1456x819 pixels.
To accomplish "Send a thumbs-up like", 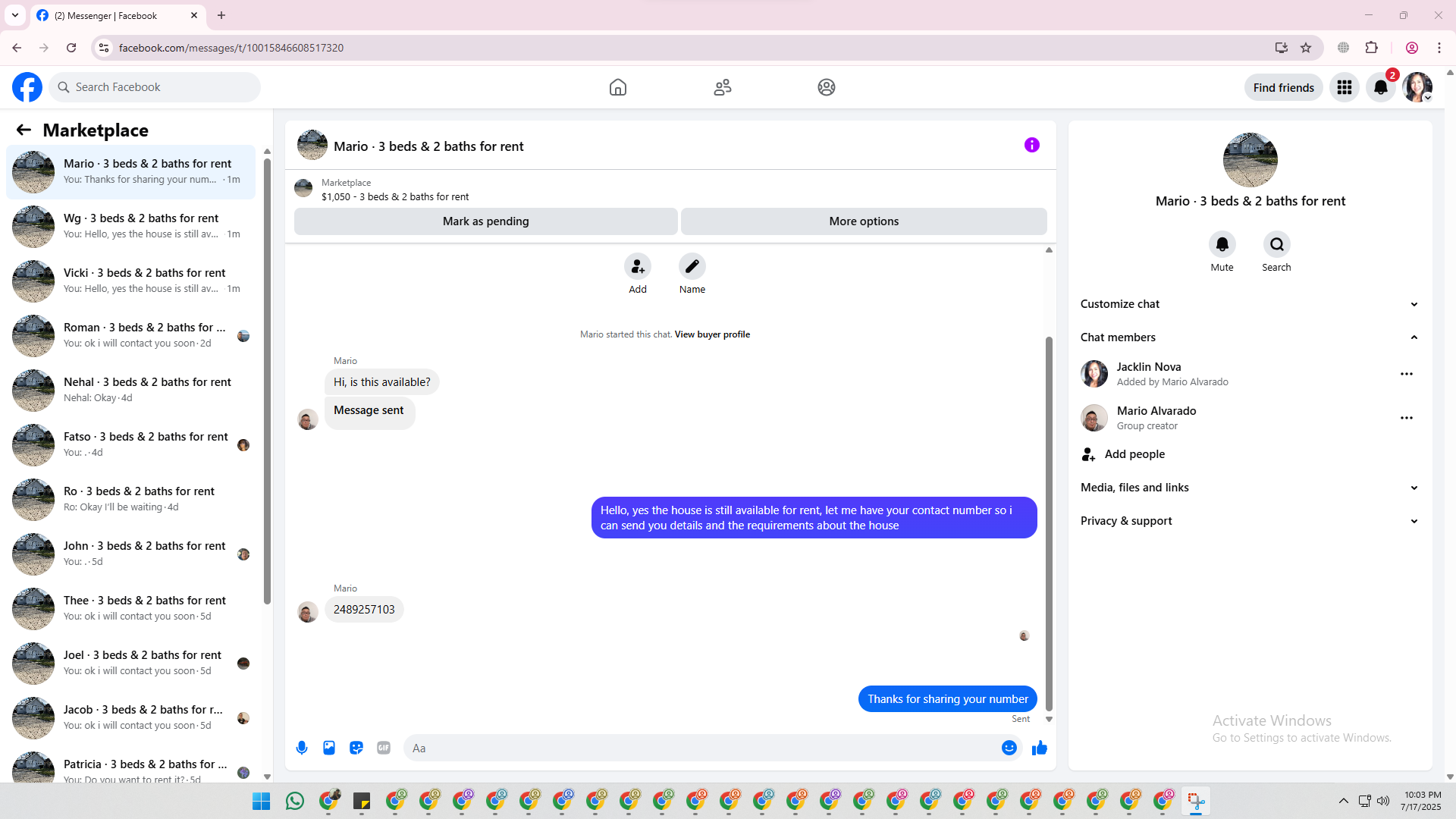I will click(x=1040, y=748).
